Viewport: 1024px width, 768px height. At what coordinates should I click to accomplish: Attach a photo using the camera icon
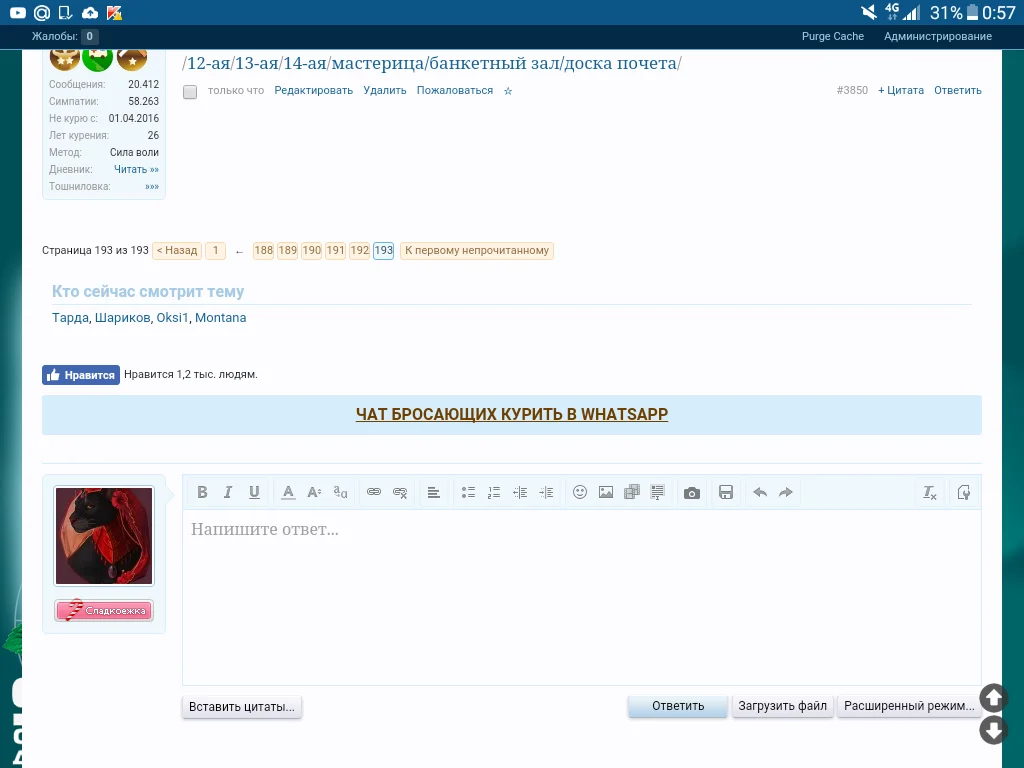[x=691, y=492]
